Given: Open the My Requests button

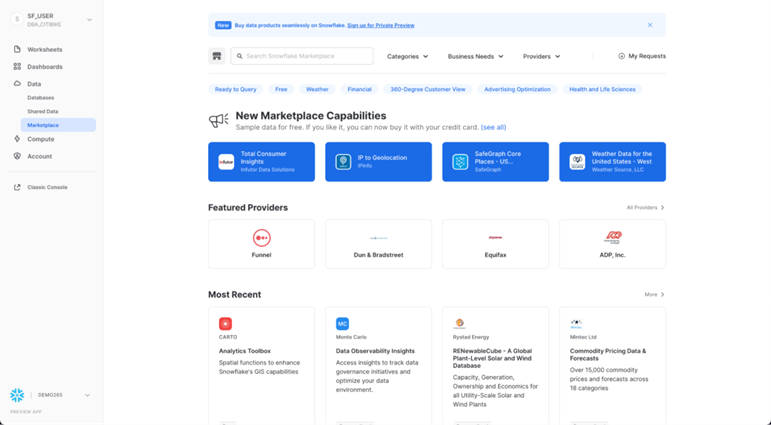Looking at the screenshot, I should [642, 57].
